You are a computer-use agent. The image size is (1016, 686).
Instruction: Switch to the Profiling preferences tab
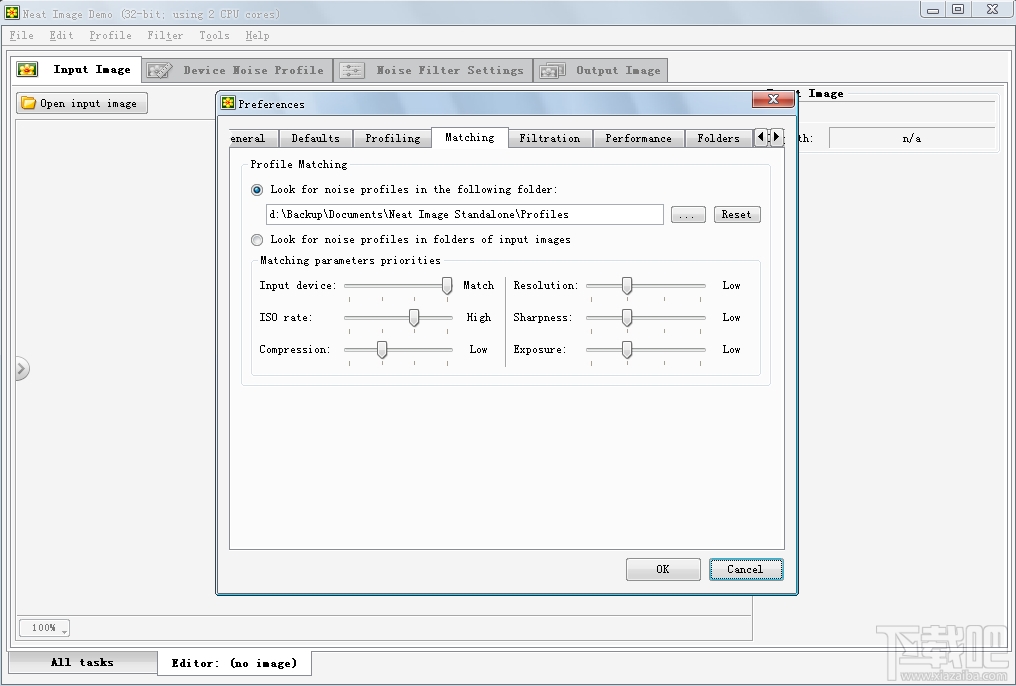[393, 138]
